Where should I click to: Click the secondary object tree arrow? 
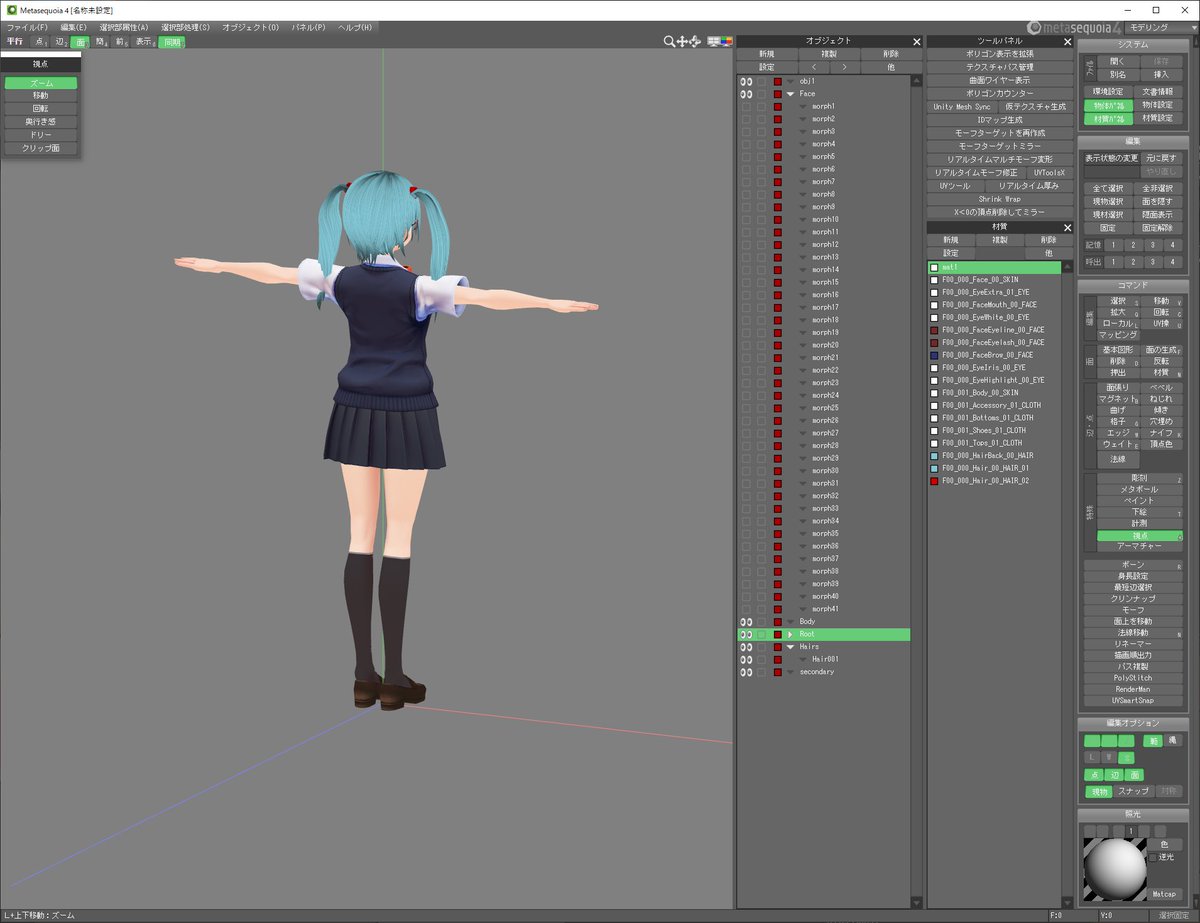(790, 672)
